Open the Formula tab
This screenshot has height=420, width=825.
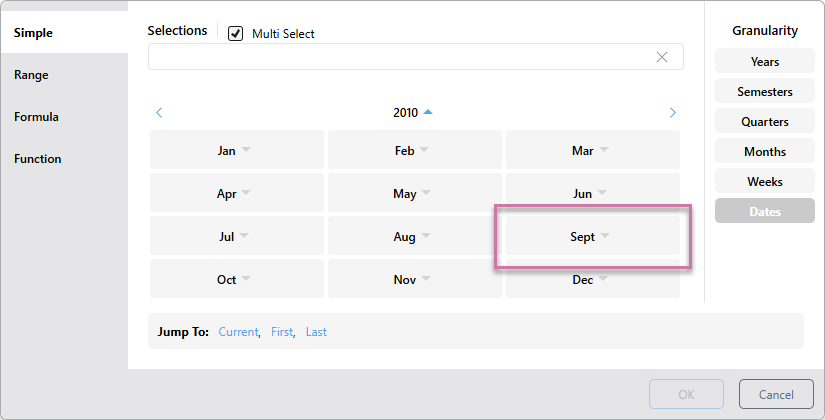36,117
